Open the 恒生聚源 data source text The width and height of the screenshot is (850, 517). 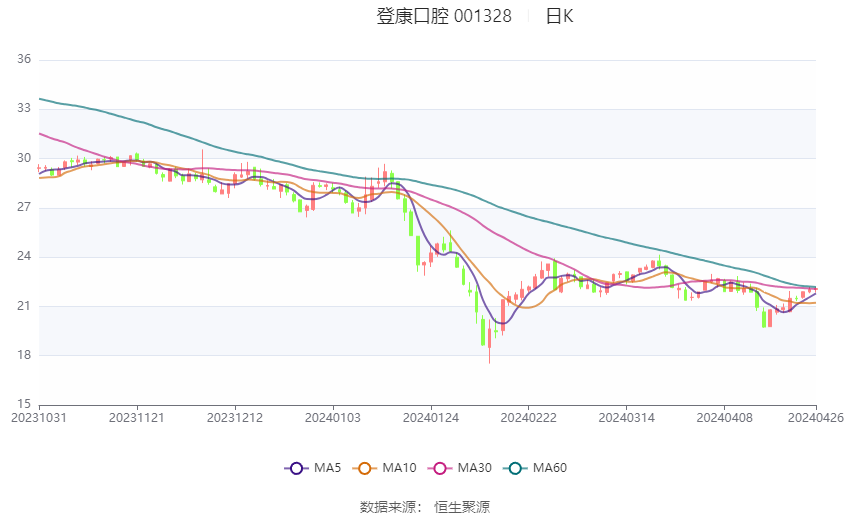pos(462,507)
